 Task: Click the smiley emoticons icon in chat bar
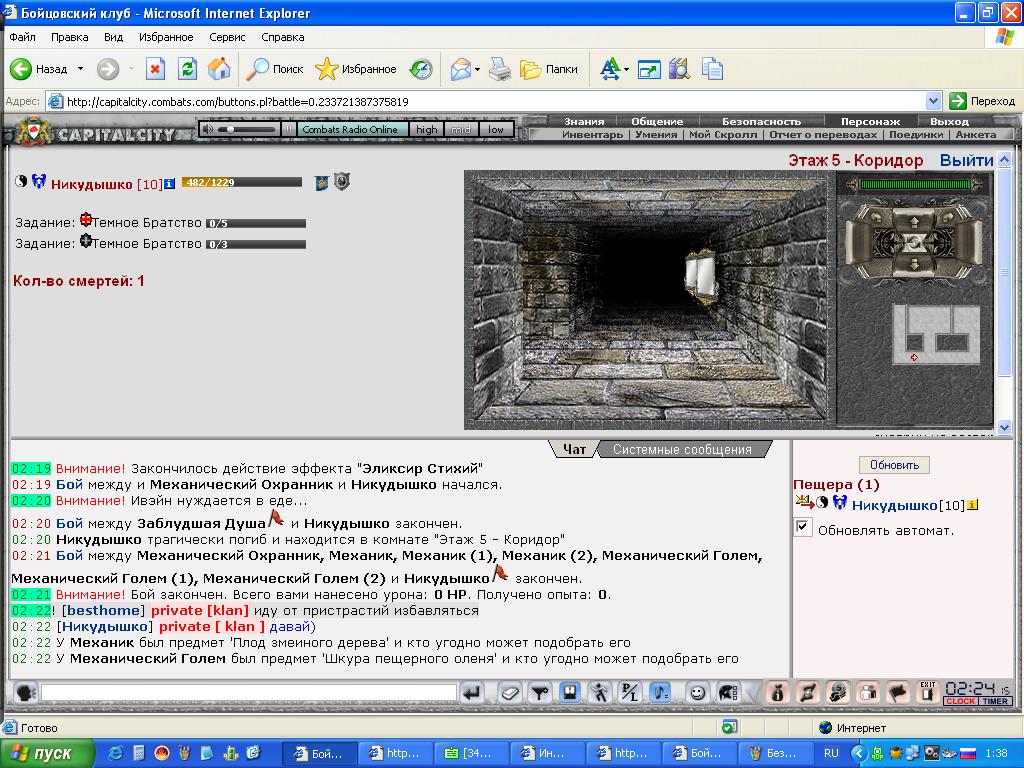(697, 693)
